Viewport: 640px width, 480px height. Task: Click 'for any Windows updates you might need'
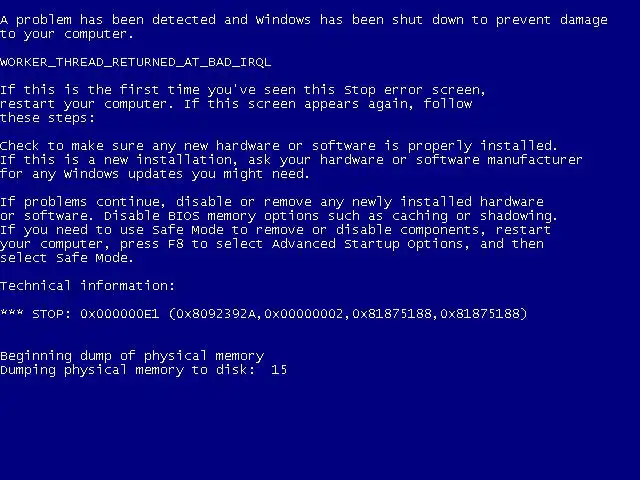(x=153, y=174)
